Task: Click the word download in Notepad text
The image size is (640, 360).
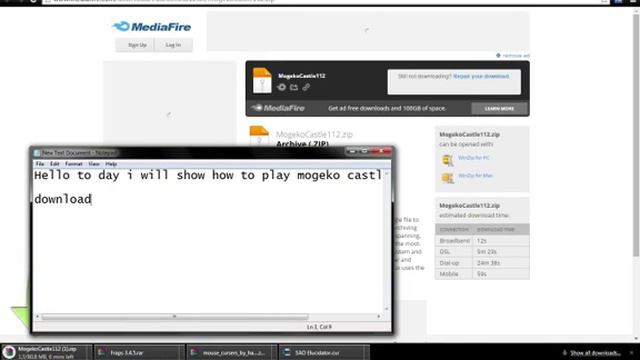Action: point(63,199)
